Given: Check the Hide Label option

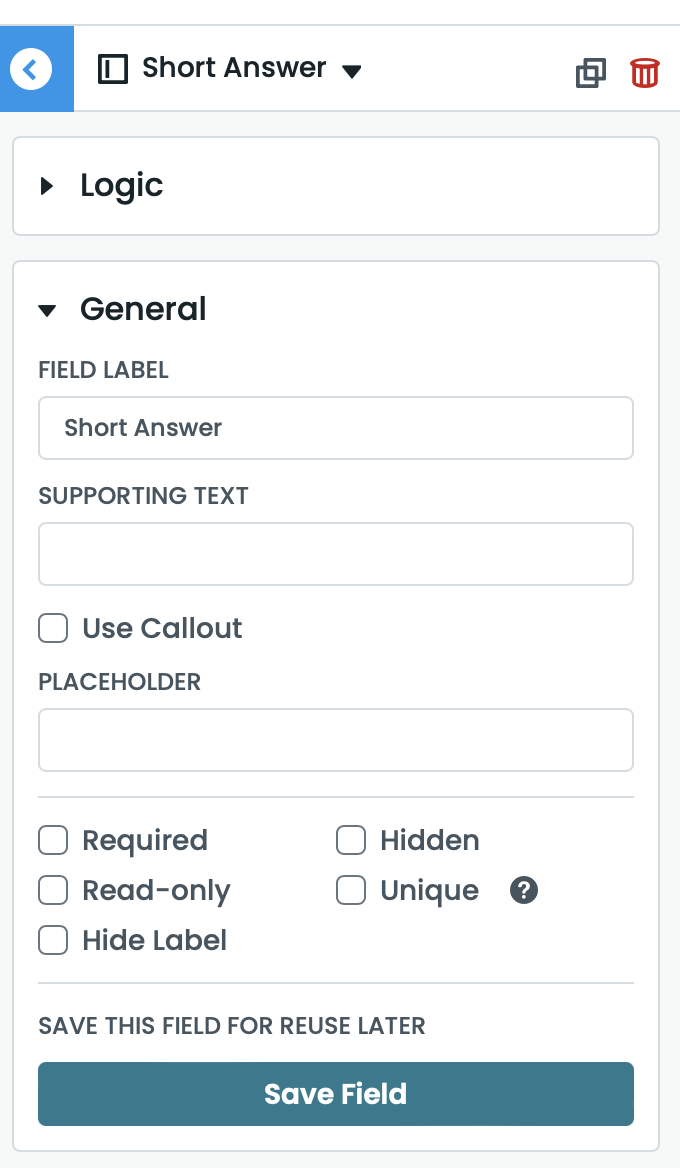Looking at the screenshot, I should point(53,940).
